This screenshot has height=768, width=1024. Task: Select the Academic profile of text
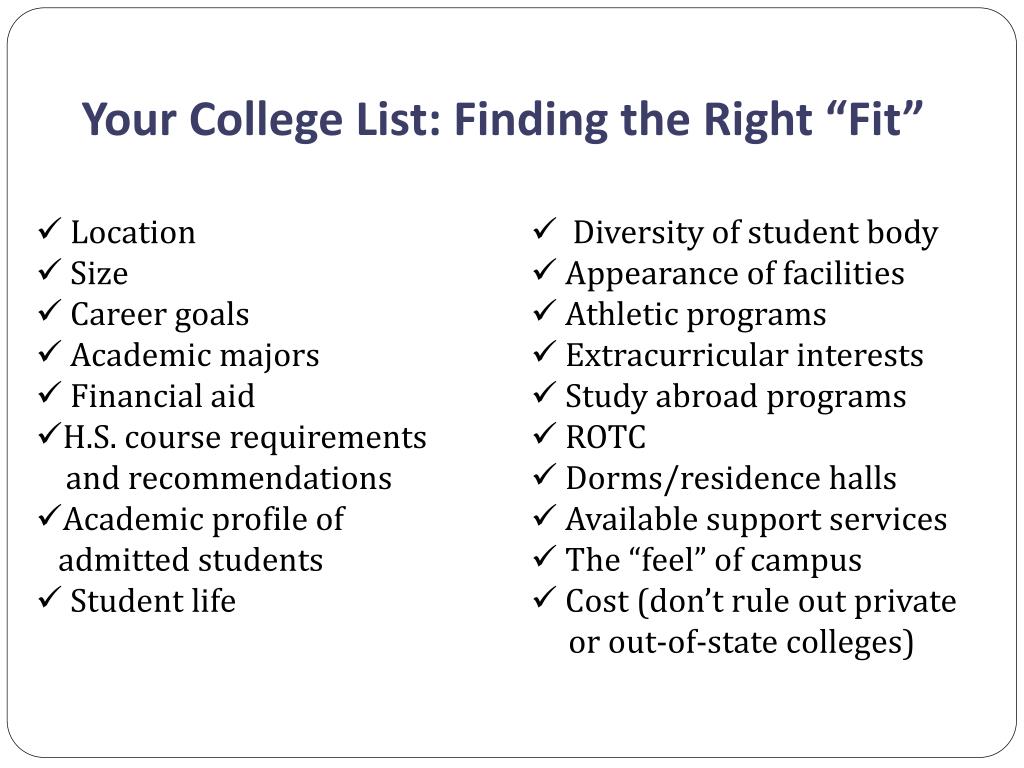(204, 520)
